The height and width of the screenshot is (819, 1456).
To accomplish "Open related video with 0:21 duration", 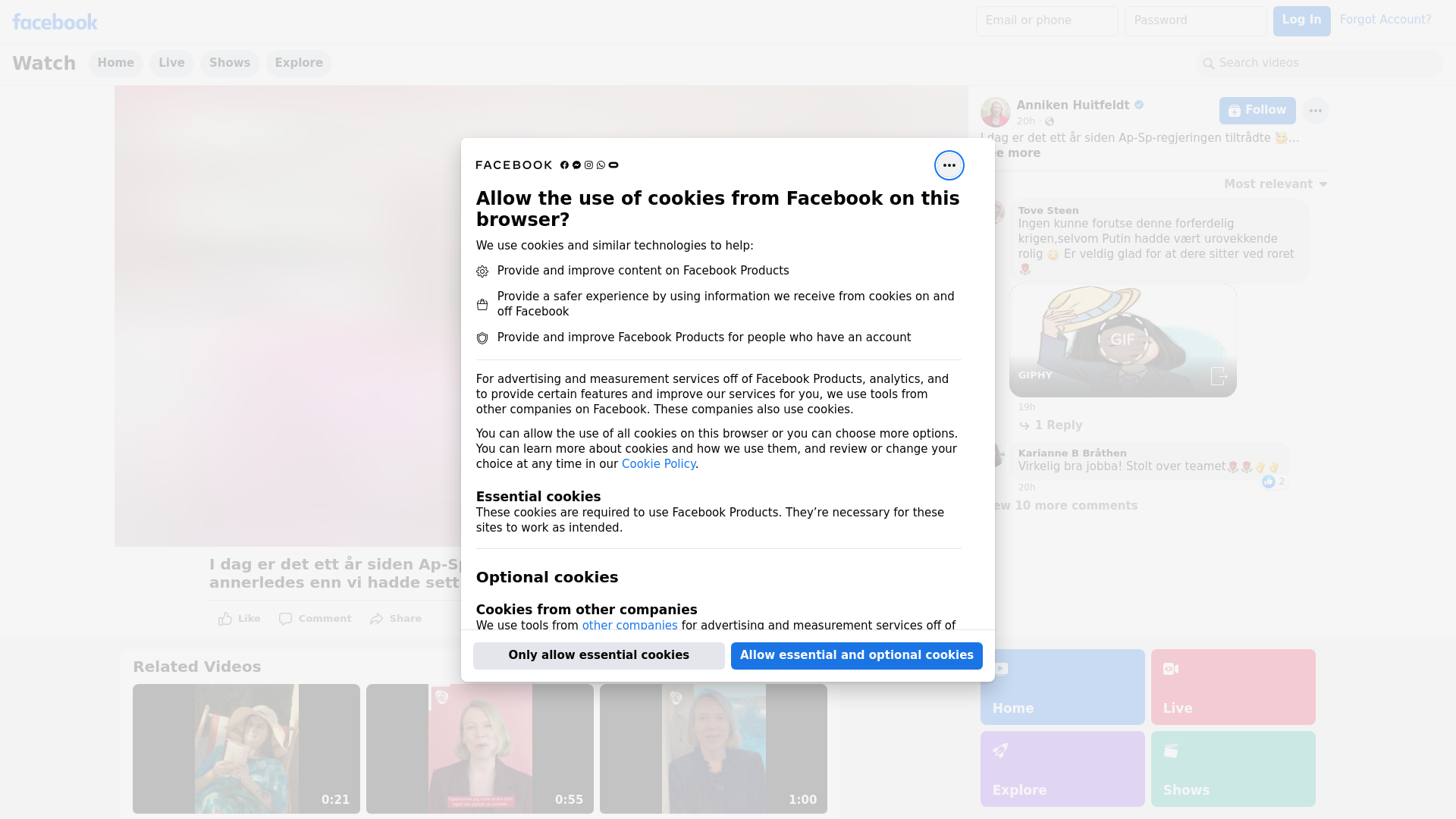I will coord(246,749).
